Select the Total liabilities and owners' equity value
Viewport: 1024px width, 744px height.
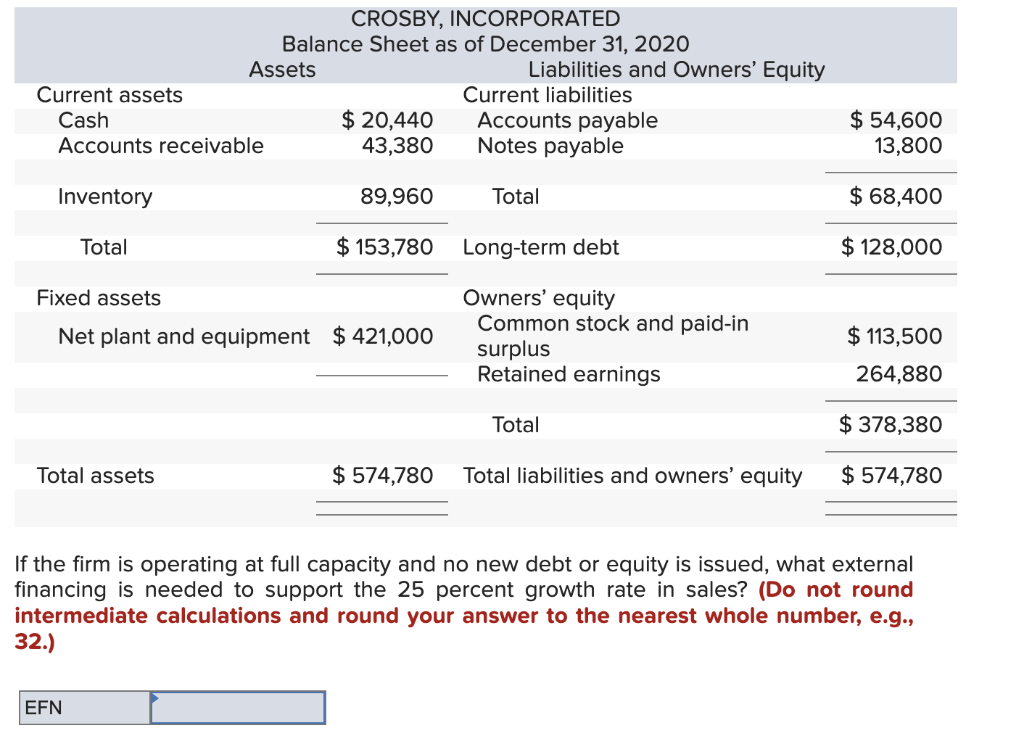895,476
